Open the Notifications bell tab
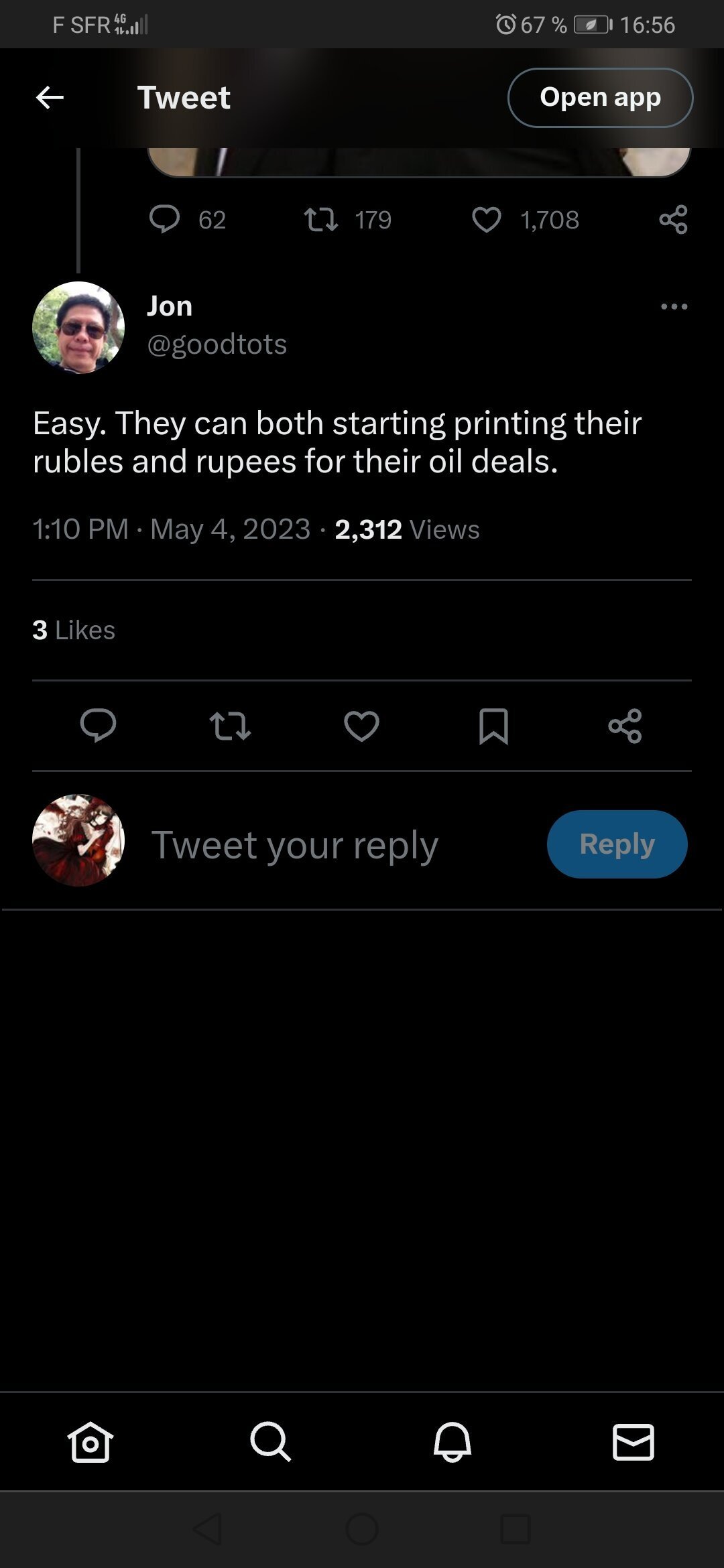This screenshot has height=1568, width=724. 452,1441
